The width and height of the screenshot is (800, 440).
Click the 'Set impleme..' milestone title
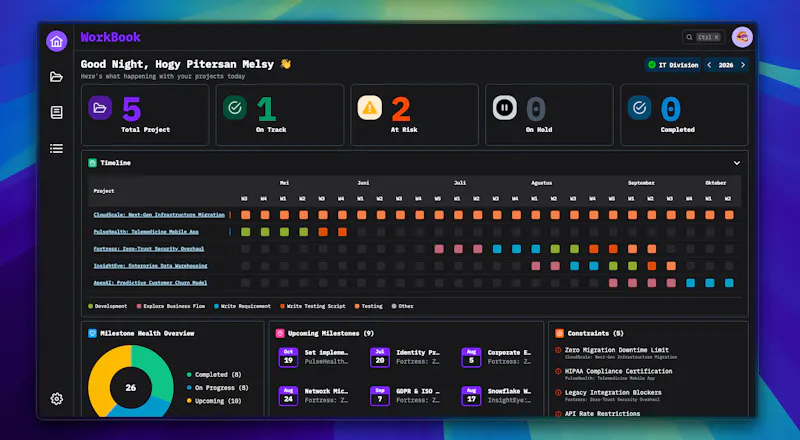click(326, 353)
